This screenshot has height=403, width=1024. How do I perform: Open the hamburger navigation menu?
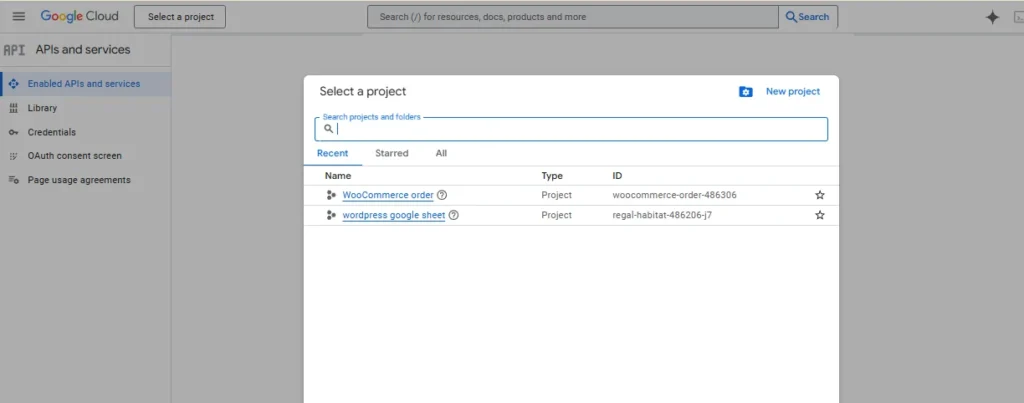(x=19, y=16)
